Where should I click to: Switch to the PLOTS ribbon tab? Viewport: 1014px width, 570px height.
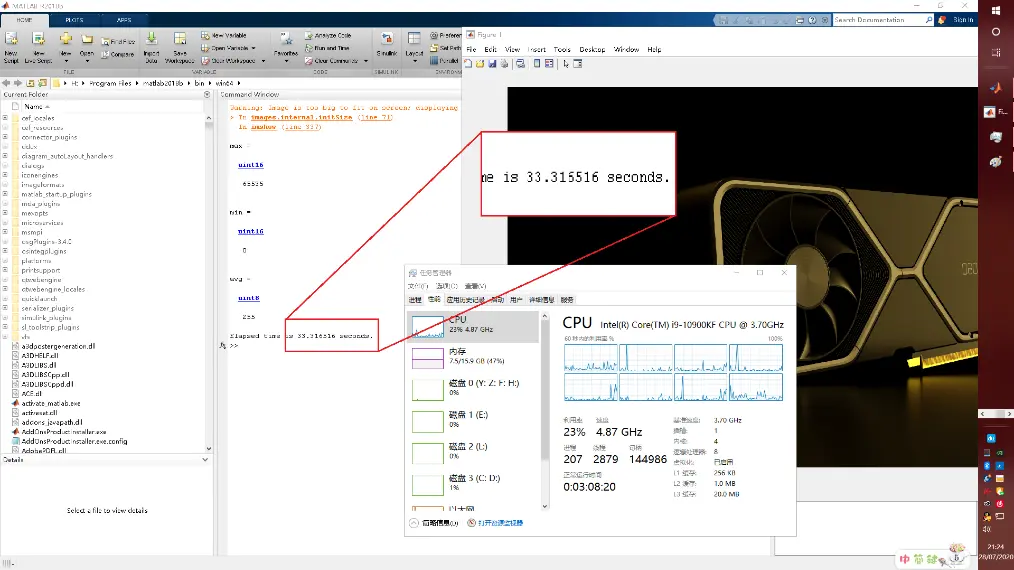74,20
